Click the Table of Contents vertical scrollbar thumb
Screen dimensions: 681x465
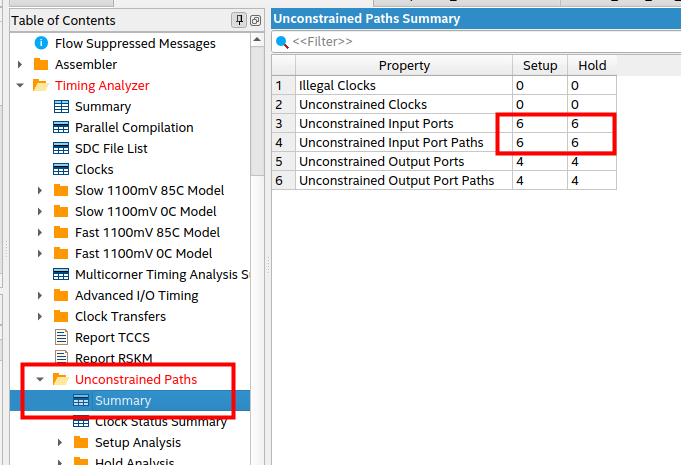click(x=257, y=111)
